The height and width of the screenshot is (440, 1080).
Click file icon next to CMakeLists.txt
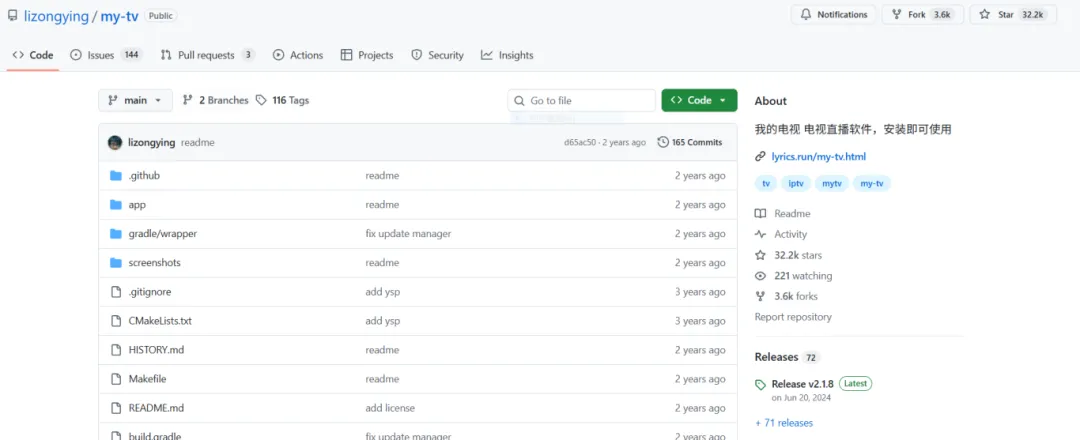116,321
